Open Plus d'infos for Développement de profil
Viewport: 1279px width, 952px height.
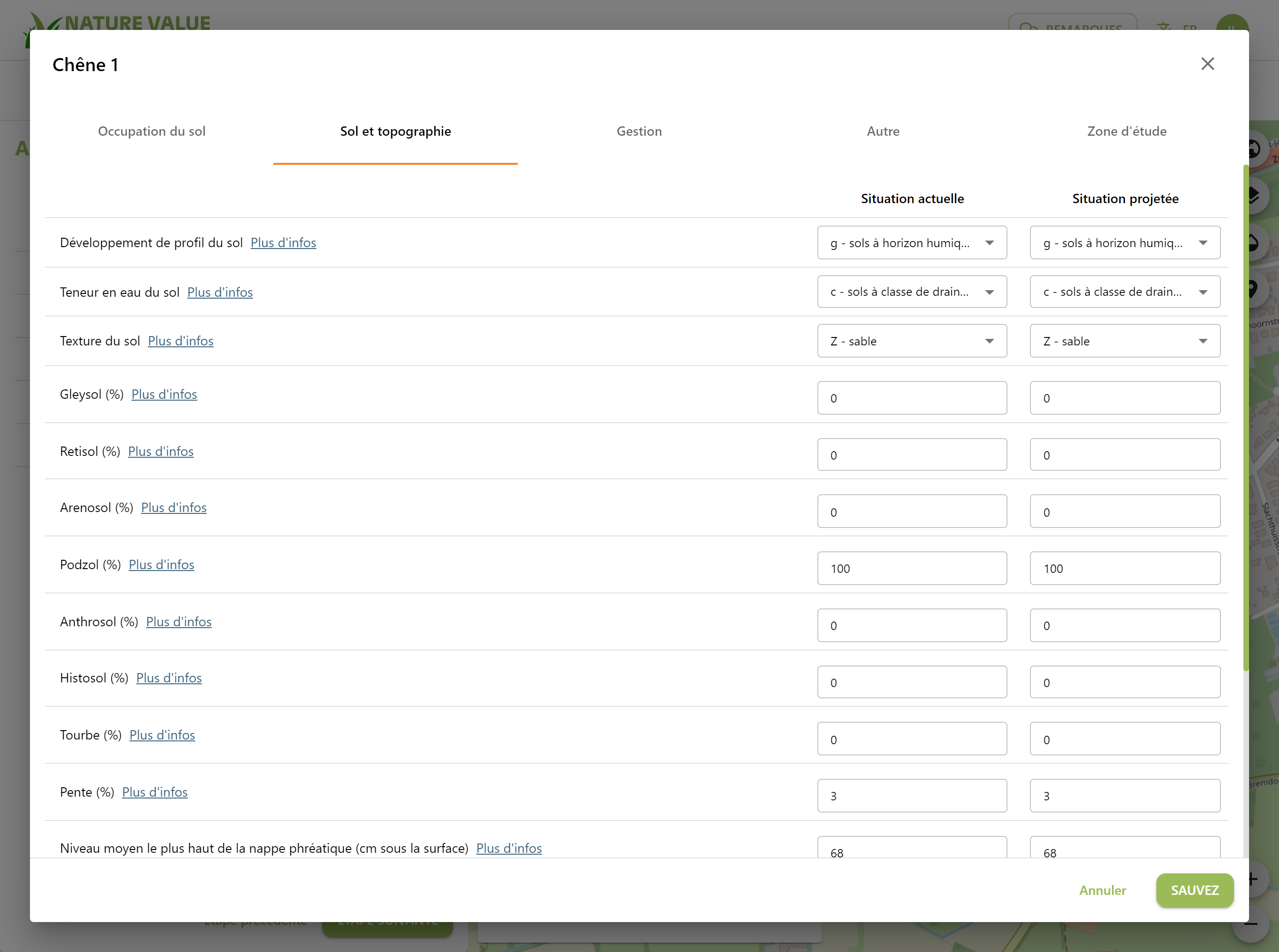tap(283, 242)
